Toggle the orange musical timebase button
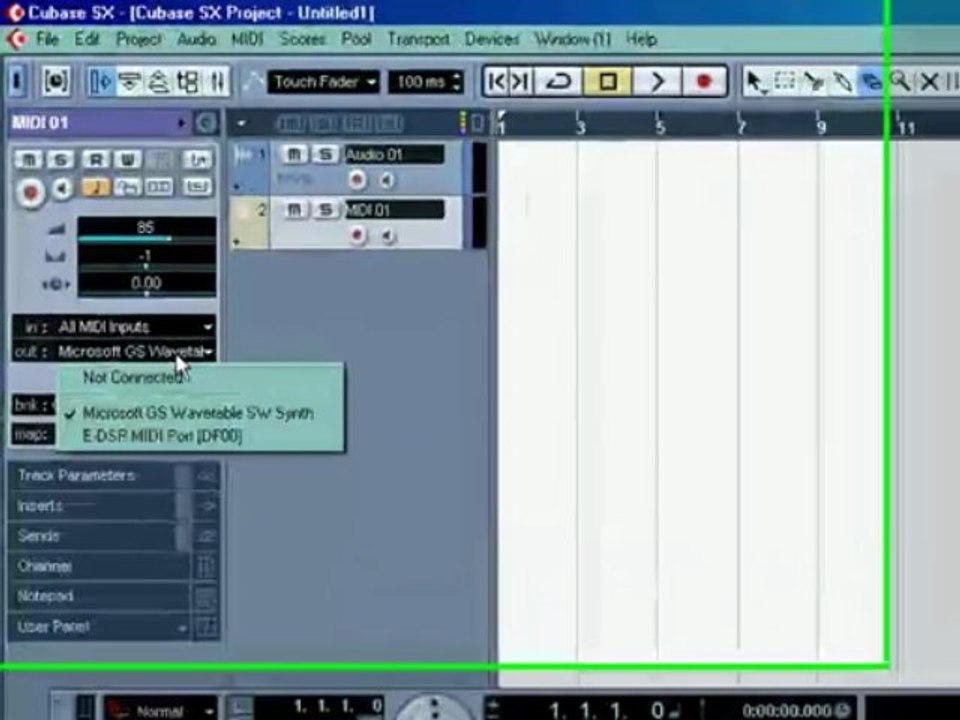The width and height of the screenshot is (960, 720). coord(95,187)
